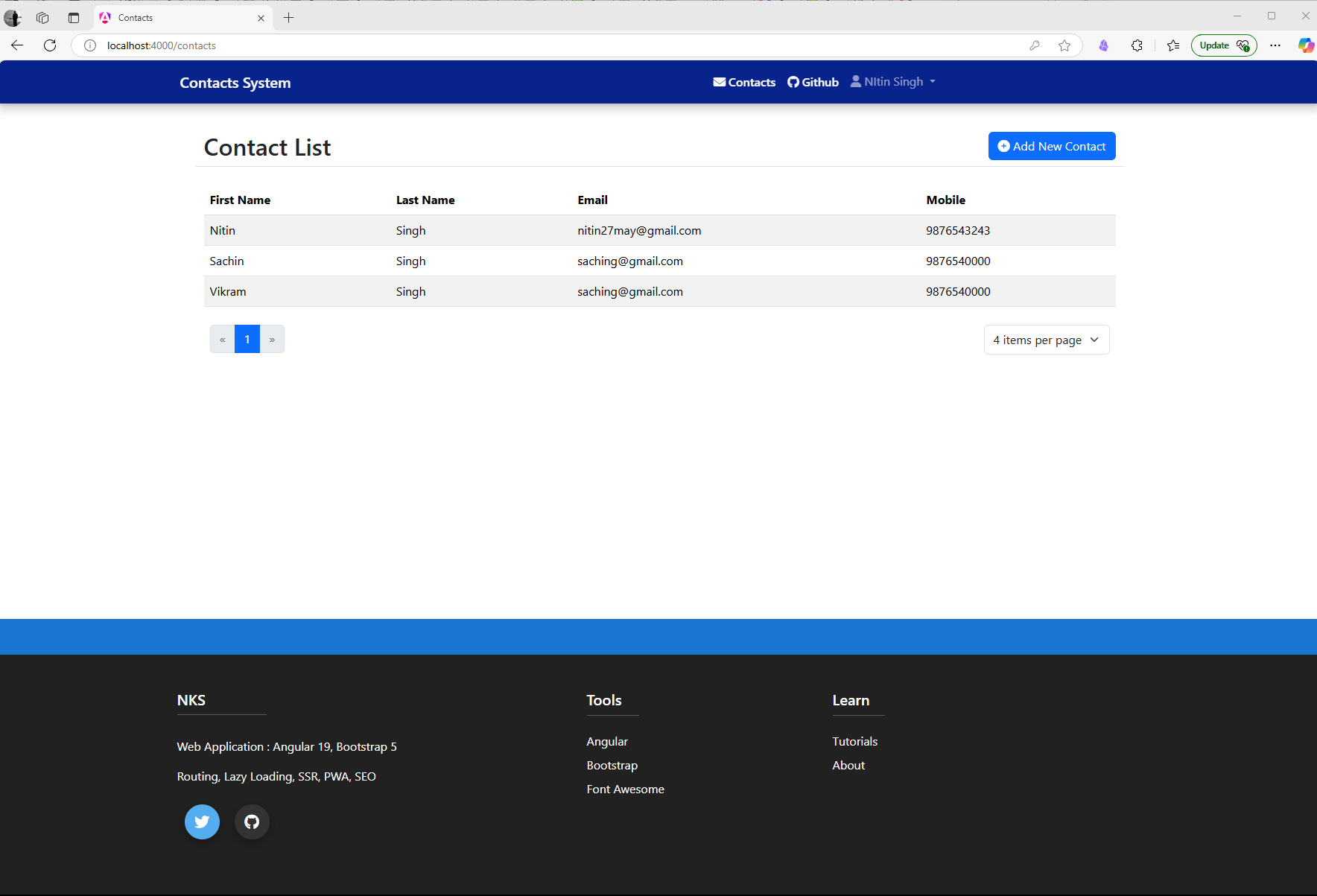Click the browser Back arrow
Viewport: 1317px width, 896px height.
[x=17, y=45]
